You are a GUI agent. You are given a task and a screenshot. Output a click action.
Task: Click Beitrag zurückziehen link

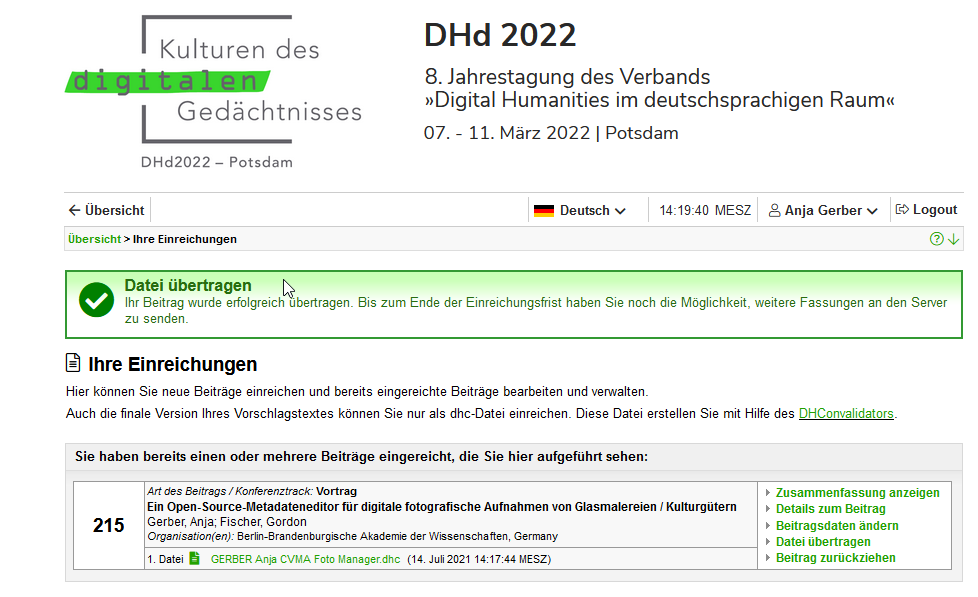835,558
